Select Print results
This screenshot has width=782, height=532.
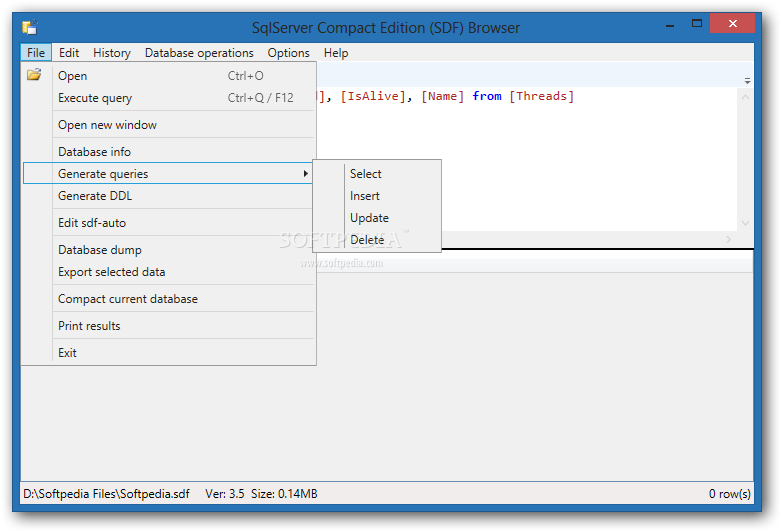click(x=169, y=326)
